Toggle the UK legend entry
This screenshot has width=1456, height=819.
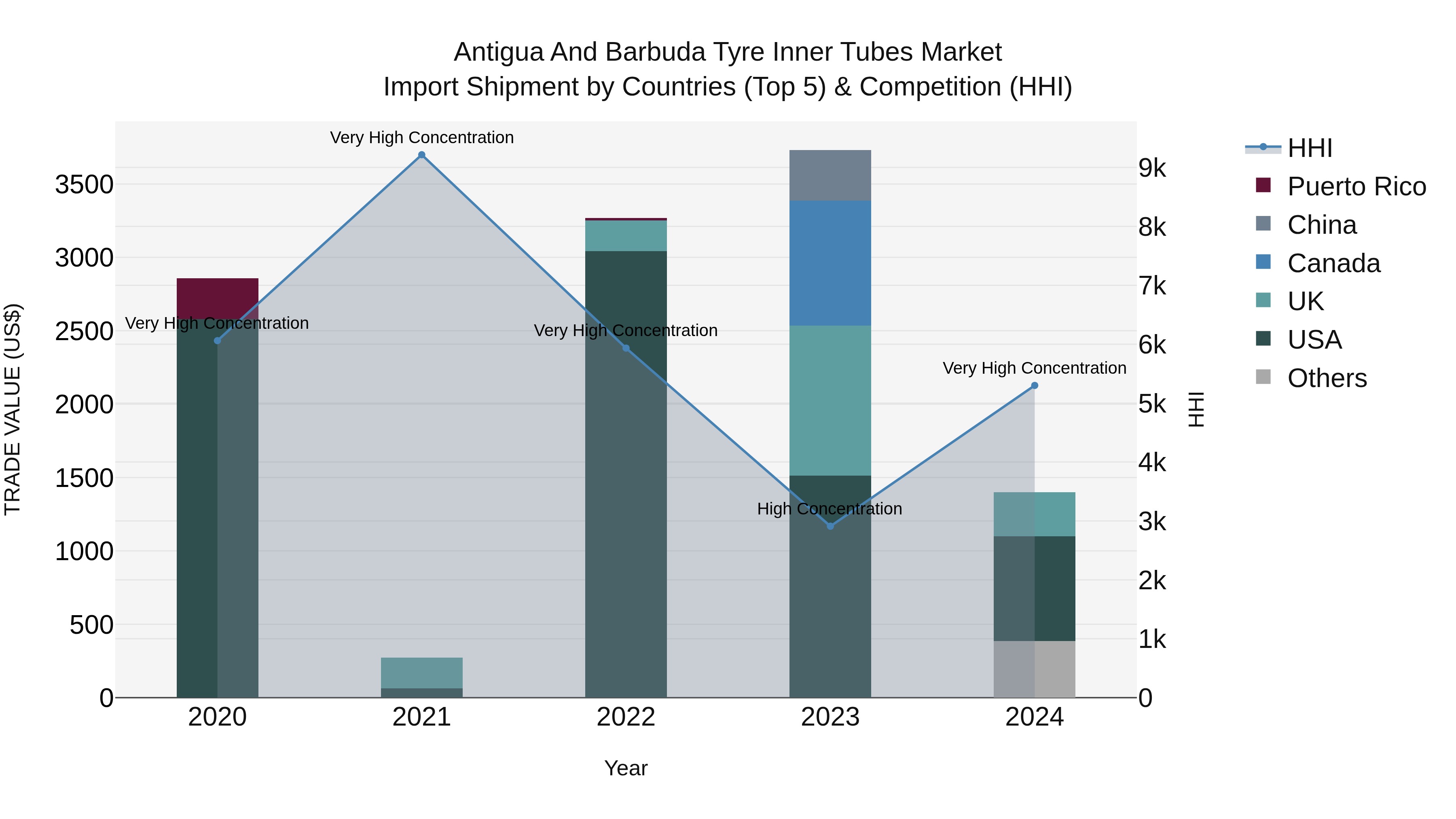tap(1290, 301)
